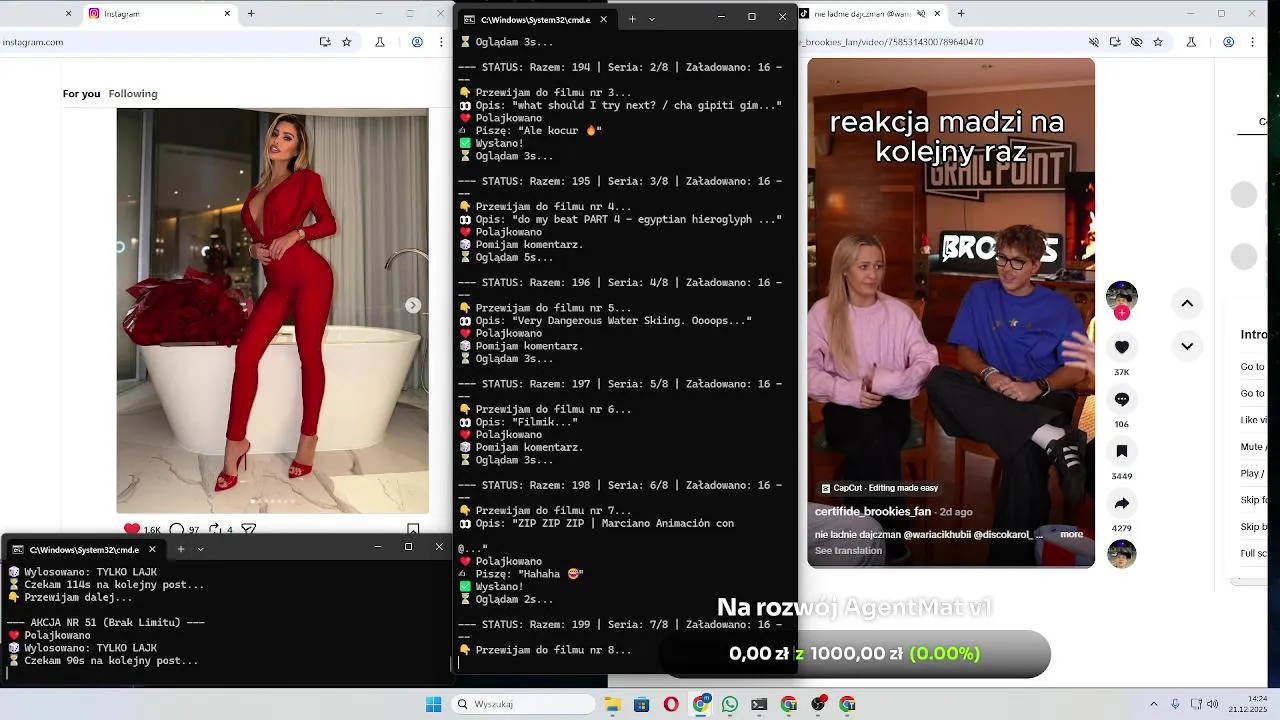1280x720 pixels.
Task: Open tab dropdown in bottom-left terminal window
Action: [201, 549]
